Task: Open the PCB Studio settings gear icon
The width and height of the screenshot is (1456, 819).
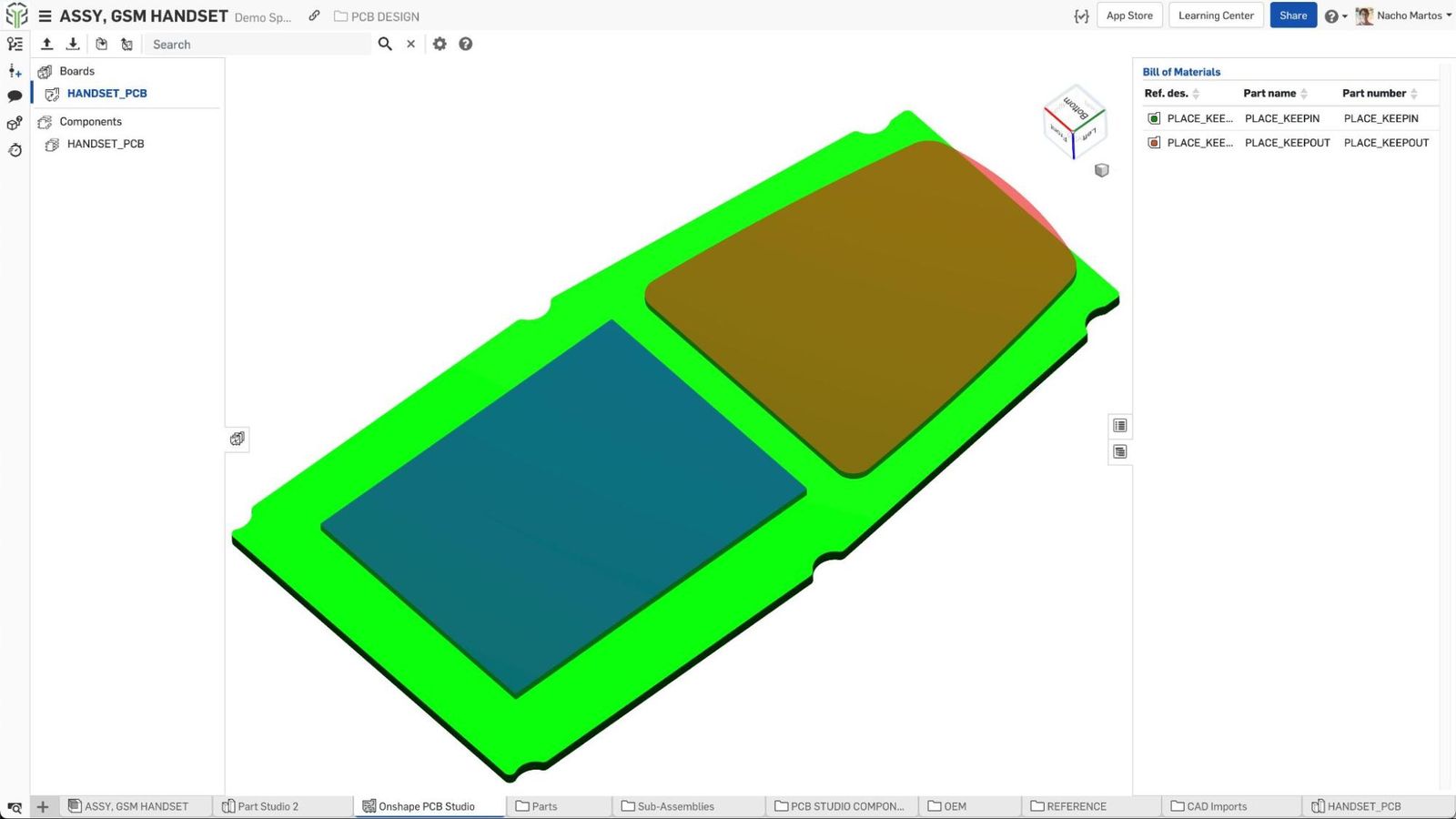Action: (440, 44)
